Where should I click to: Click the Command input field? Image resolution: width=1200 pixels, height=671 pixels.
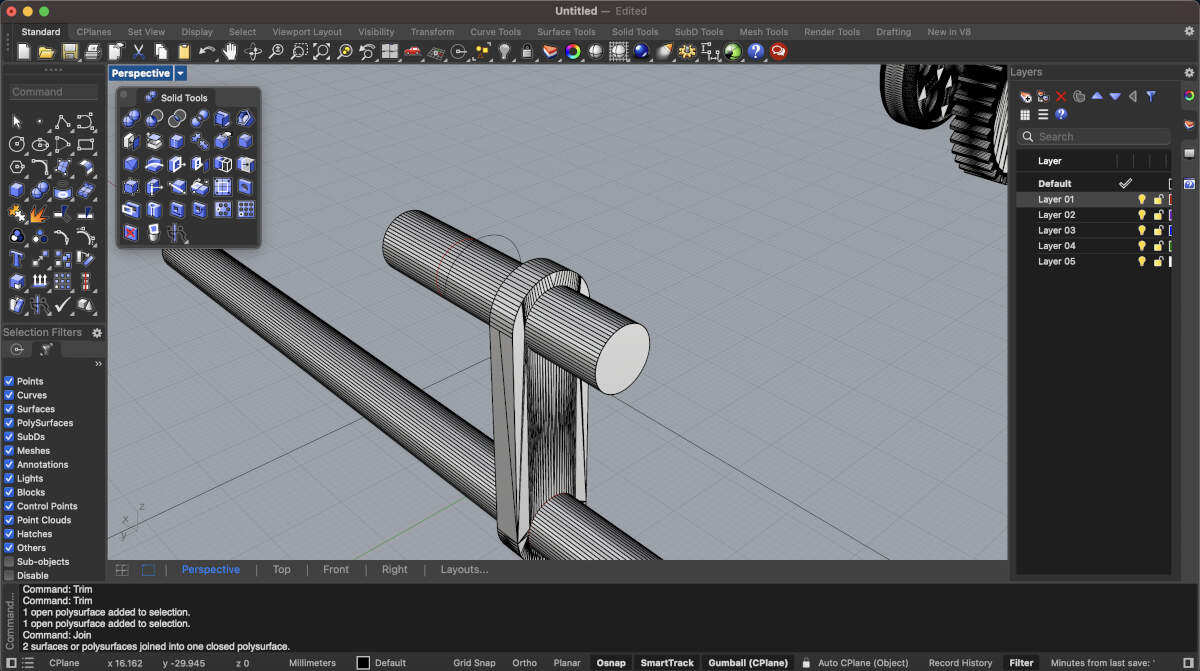point(54,92)
